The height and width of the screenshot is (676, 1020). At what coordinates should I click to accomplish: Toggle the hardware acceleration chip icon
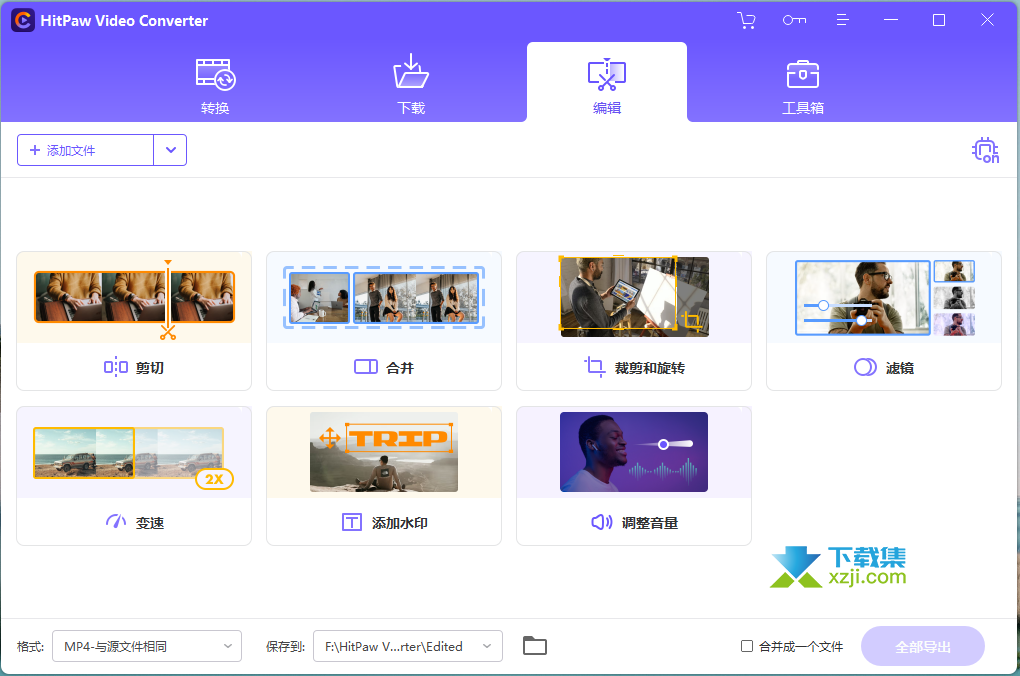(x=985, y=150)
